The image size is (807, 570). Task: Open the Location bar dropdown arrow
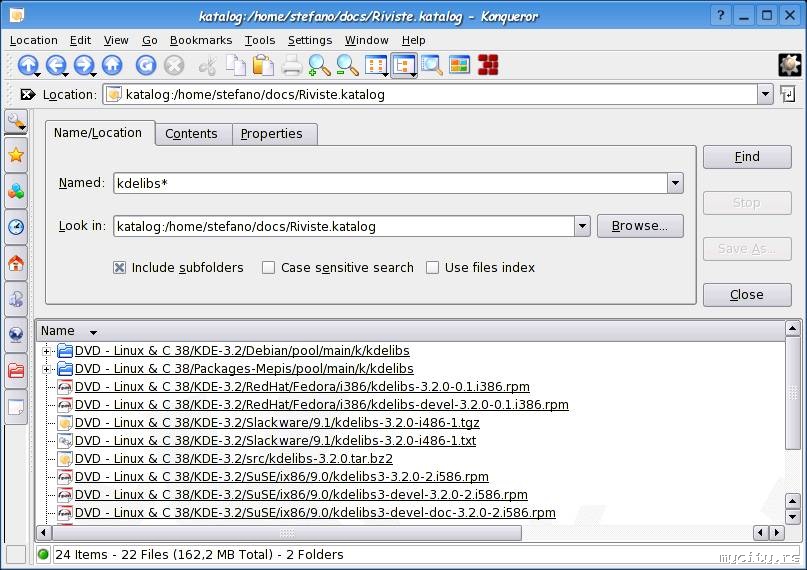point(765,94)
